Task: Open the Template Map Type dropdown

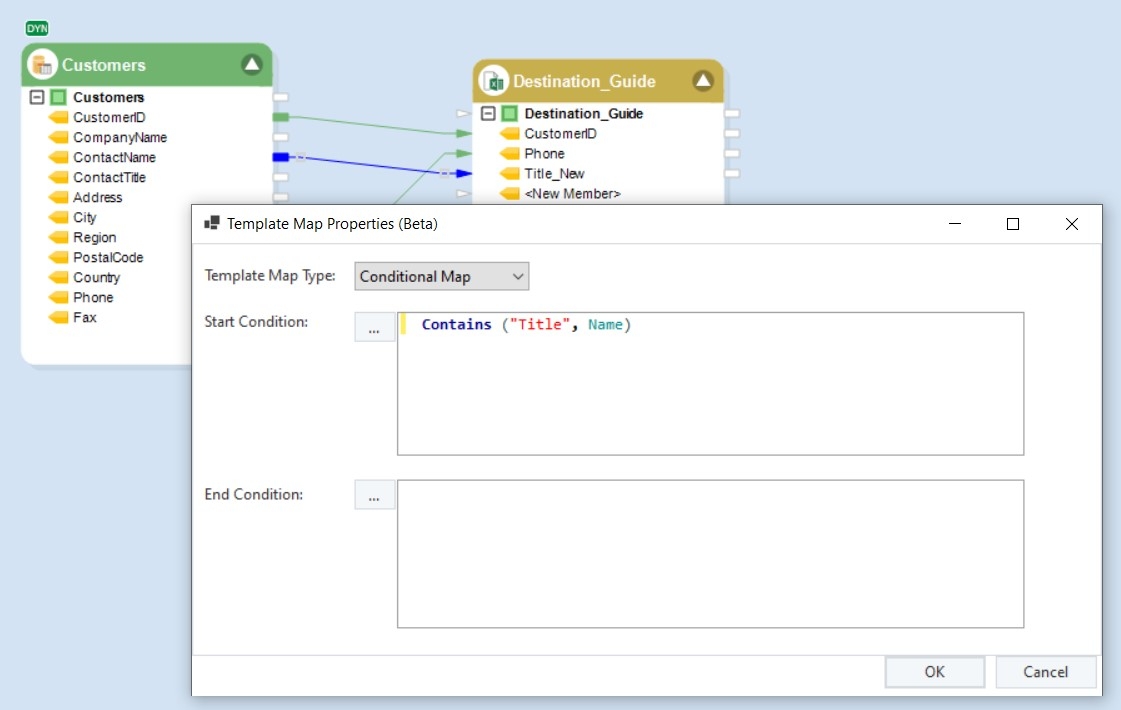Action: click(x=441, y=276)
